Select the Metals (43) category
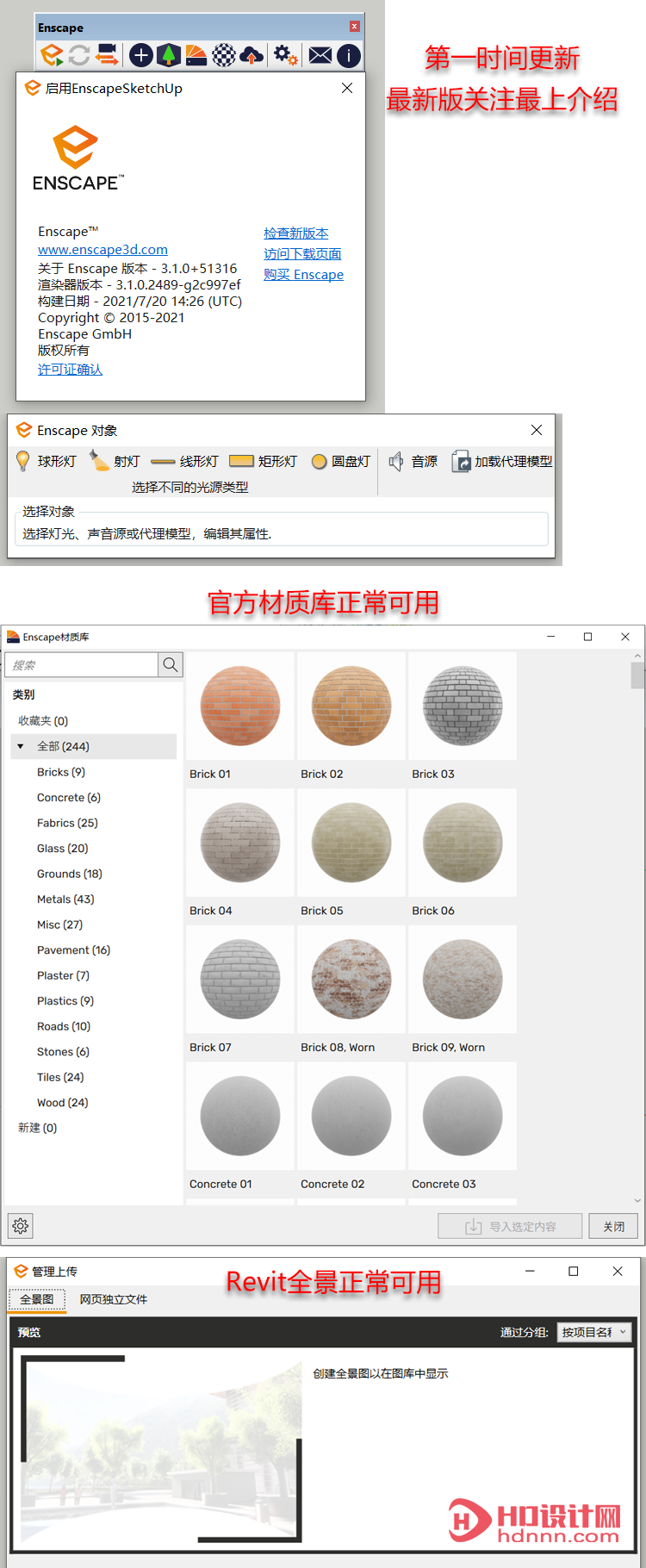Screen dimensions: 646x1568 (x=65, y=899)
